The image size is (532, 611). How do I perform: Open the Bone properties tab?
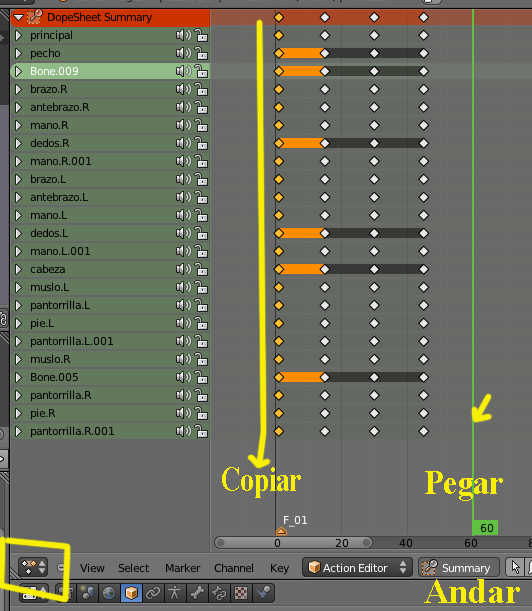click(x=197, y=593)
